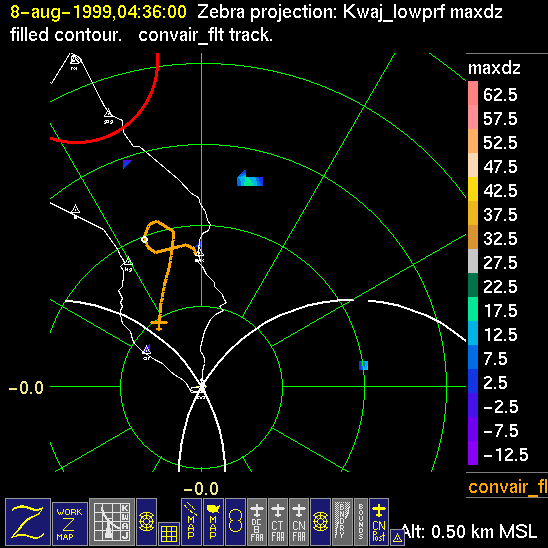Open the convair_flt track label
The width and height of the screenshot is (548, 548).
point(507,486)
